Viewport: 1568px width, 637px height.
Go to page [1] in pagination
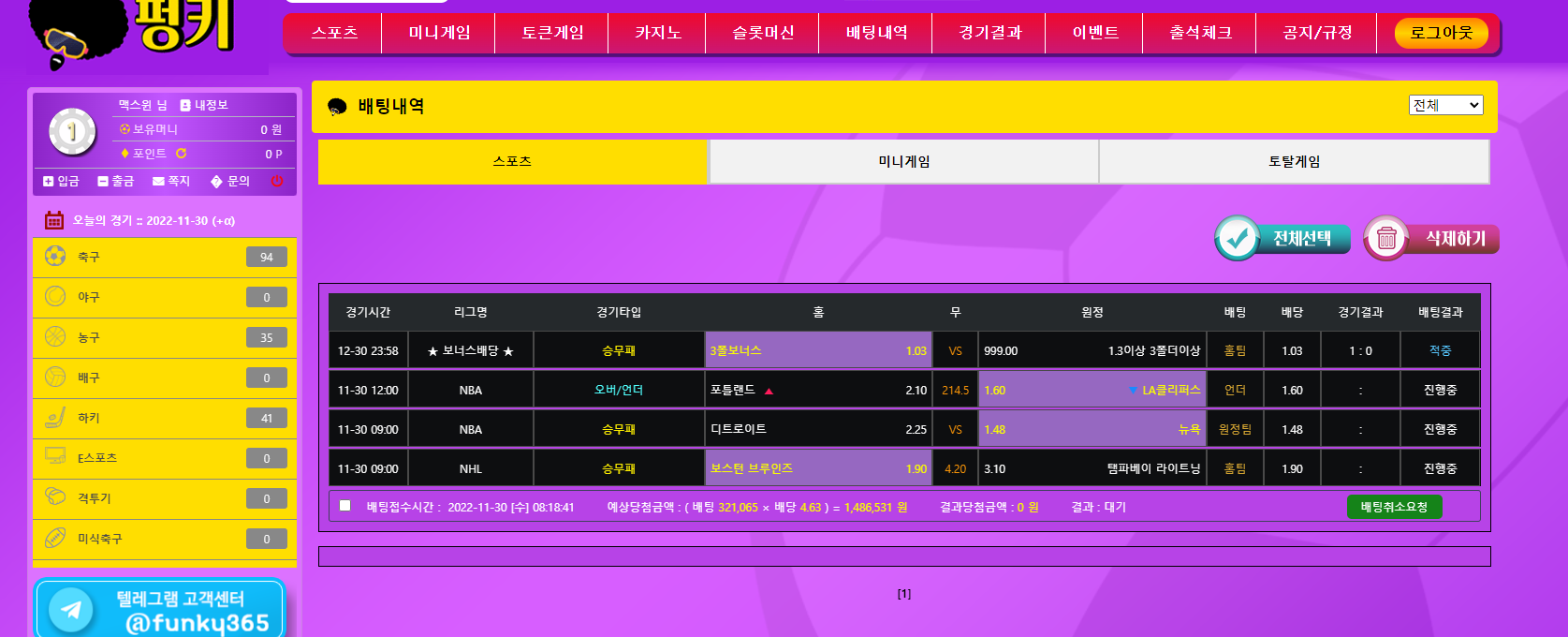point(903,593)
